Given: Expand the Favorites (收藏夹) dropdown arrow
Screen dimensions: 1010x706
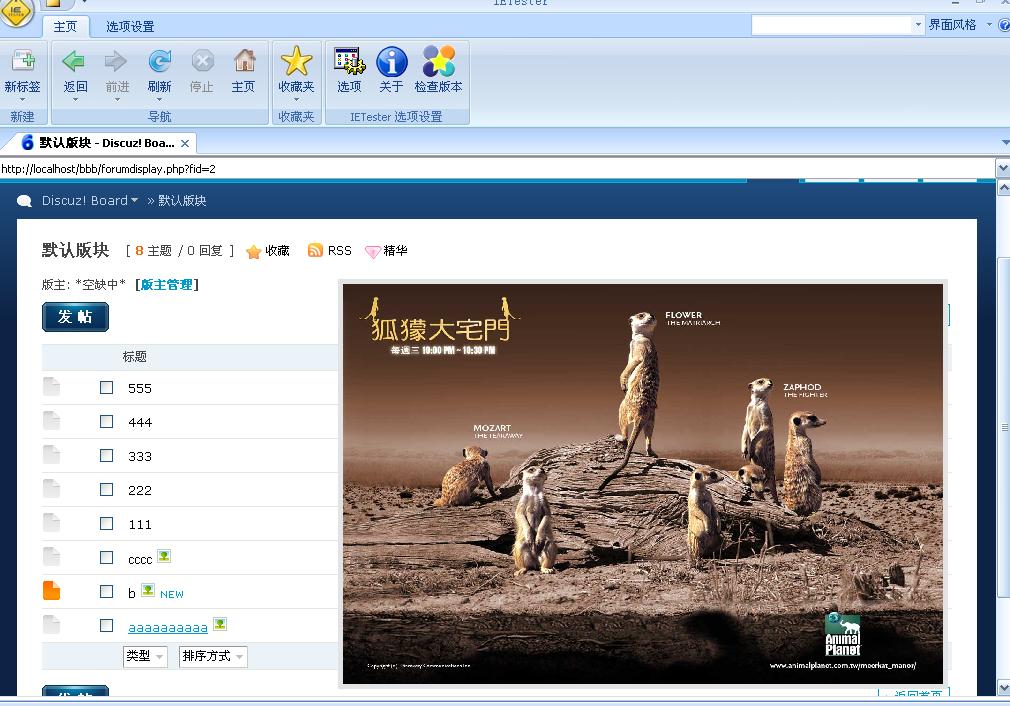Looking at the screenshot, I should coord(296,100).
